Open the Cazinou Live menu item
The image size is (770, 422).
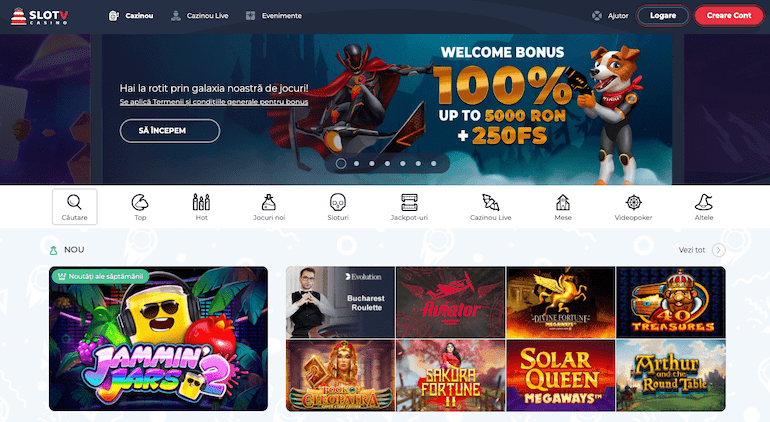(199, 16)
